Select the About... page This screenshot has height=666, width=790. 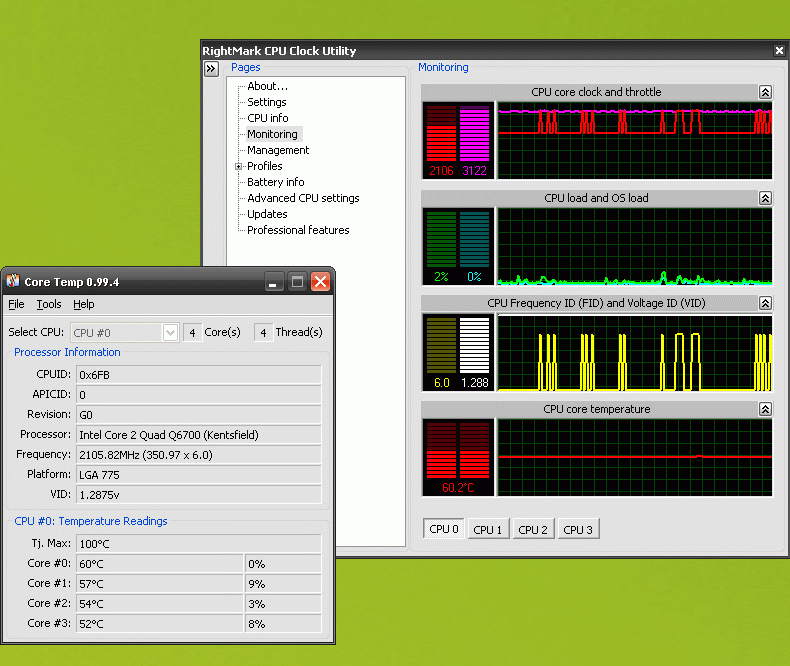[268, 86]
